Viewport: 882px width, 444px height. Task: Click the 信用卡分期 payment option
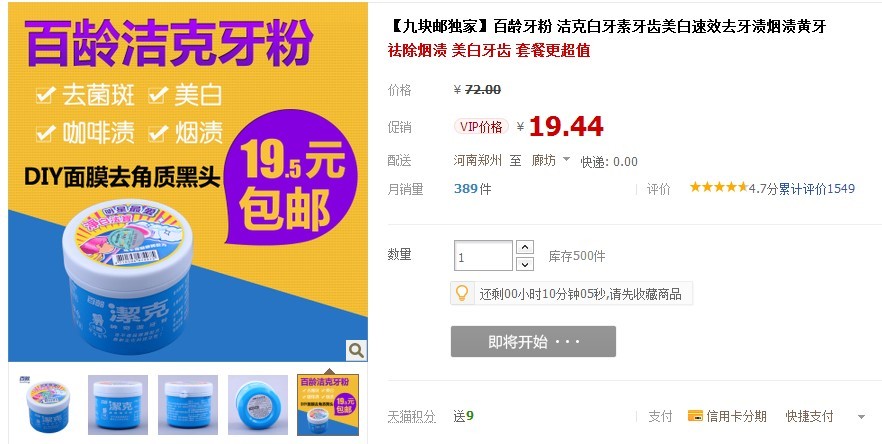736,416
